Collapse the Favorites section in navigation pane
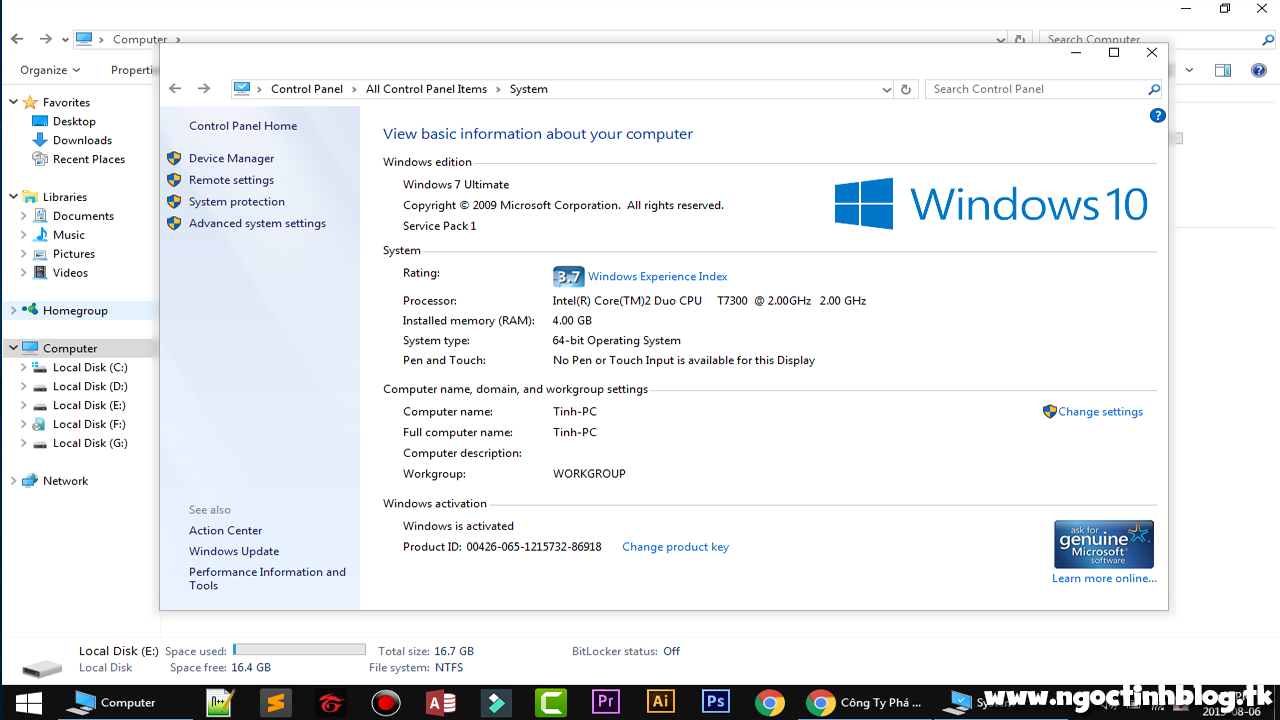The width and height of the screenshot is (1280, 720). (x=12, y=102)
